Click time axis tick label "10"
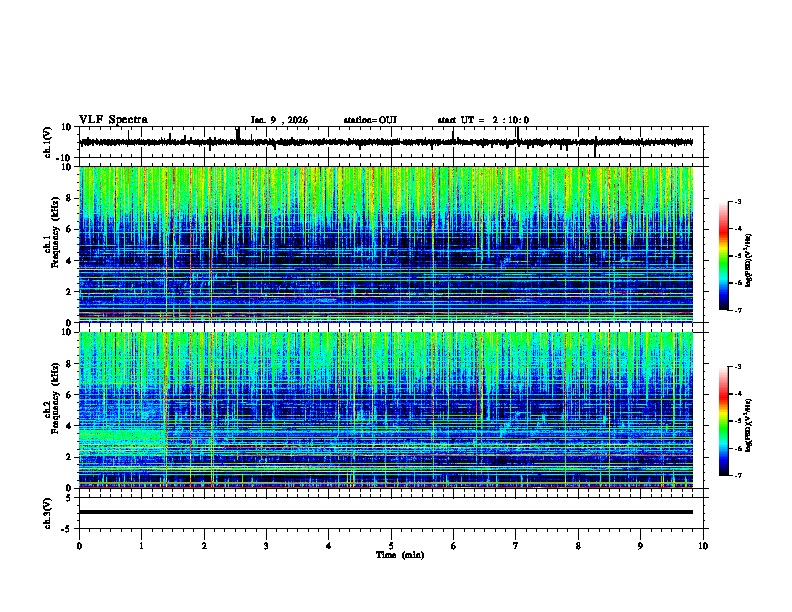Image resolution: width=792 pixels, height=612 pixels. [703, 546]
